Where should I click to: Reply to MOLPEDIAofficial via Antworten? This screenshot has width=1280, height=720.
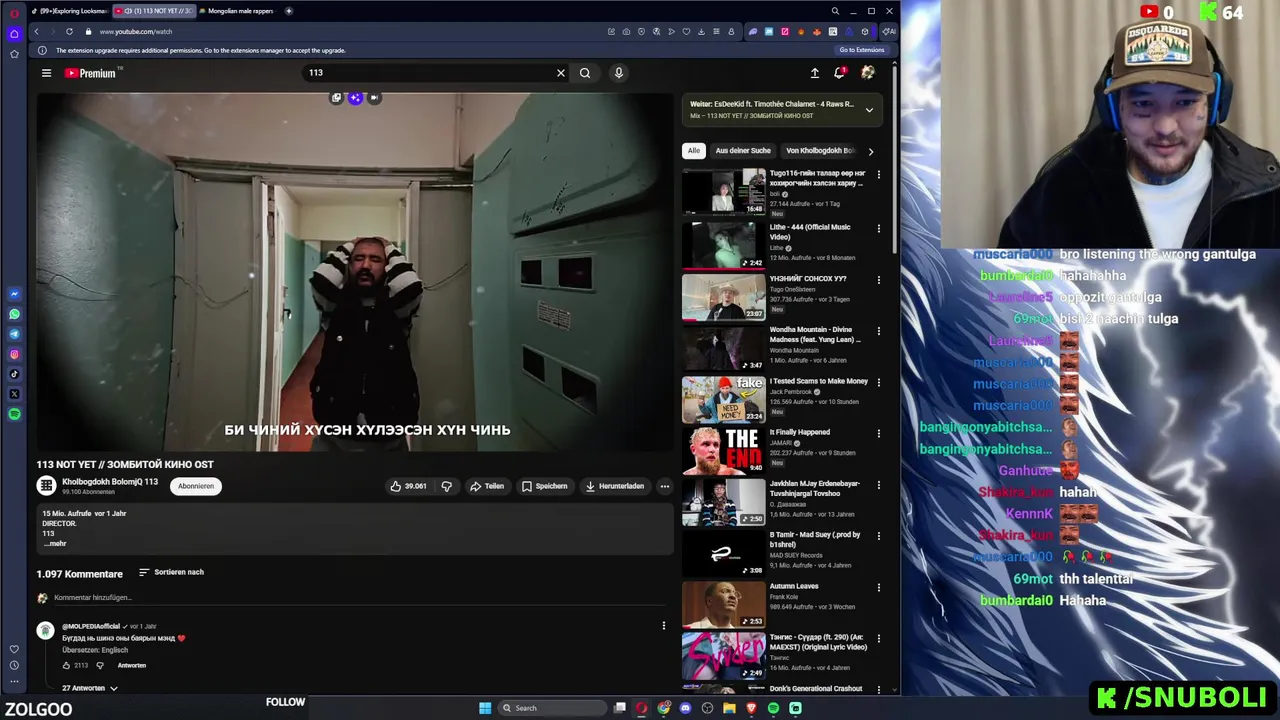click(132, 665)
